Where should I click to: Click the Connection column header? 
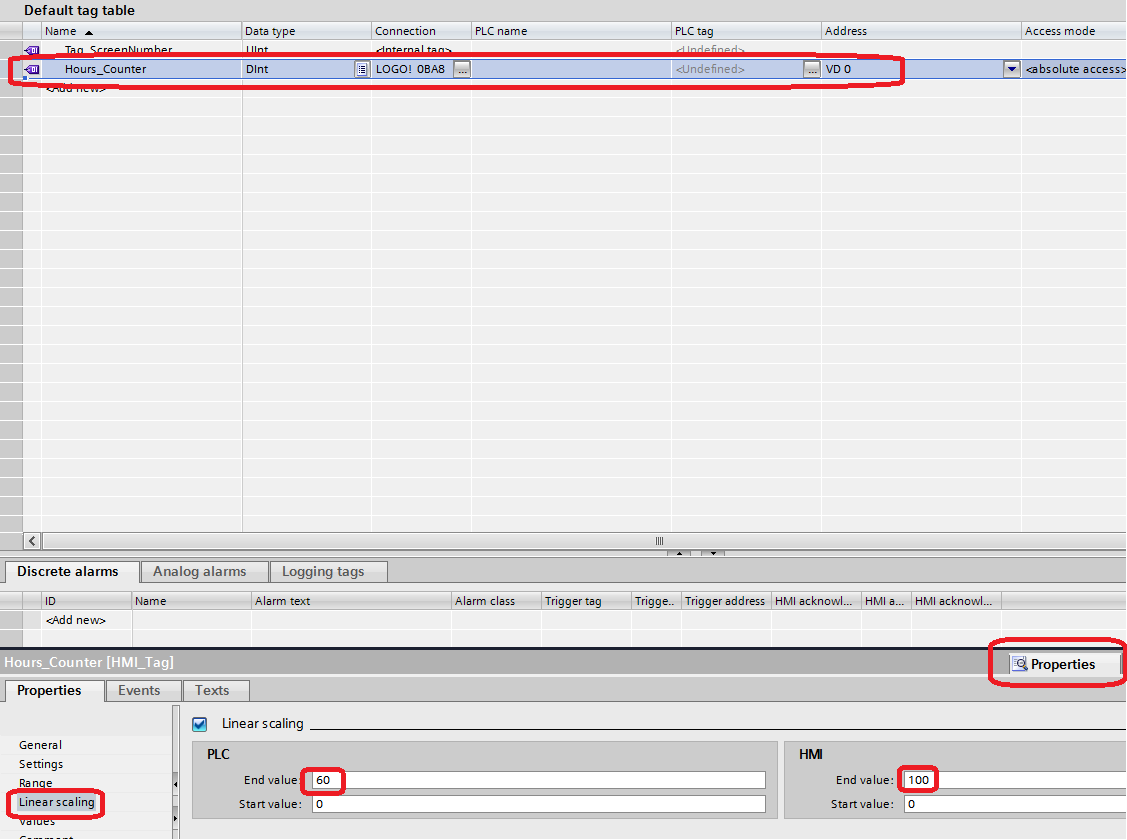pos(421,31)
